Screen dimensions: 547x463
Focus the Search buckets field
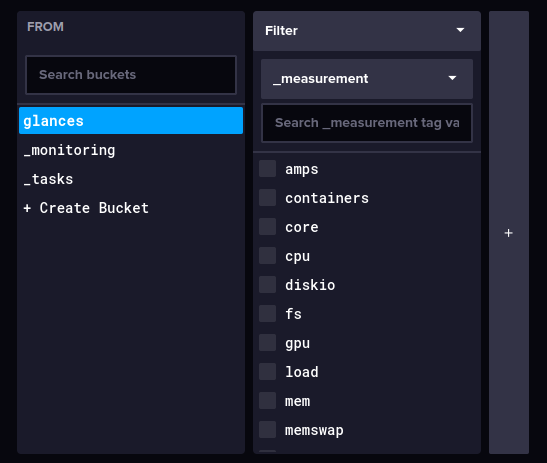coord(131,75)
